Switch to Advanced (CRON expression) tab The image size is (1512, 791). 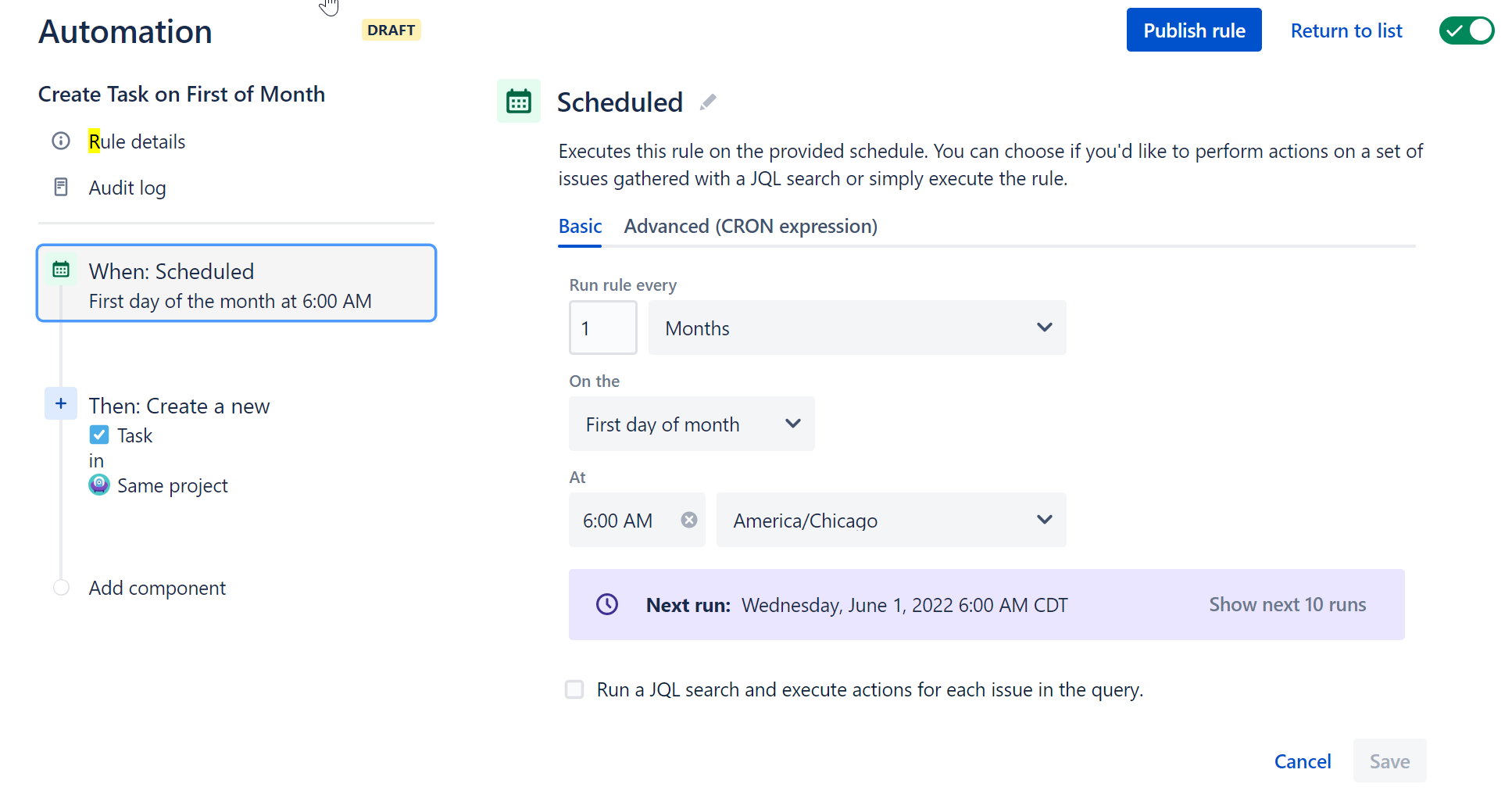[x=750, y=226]
